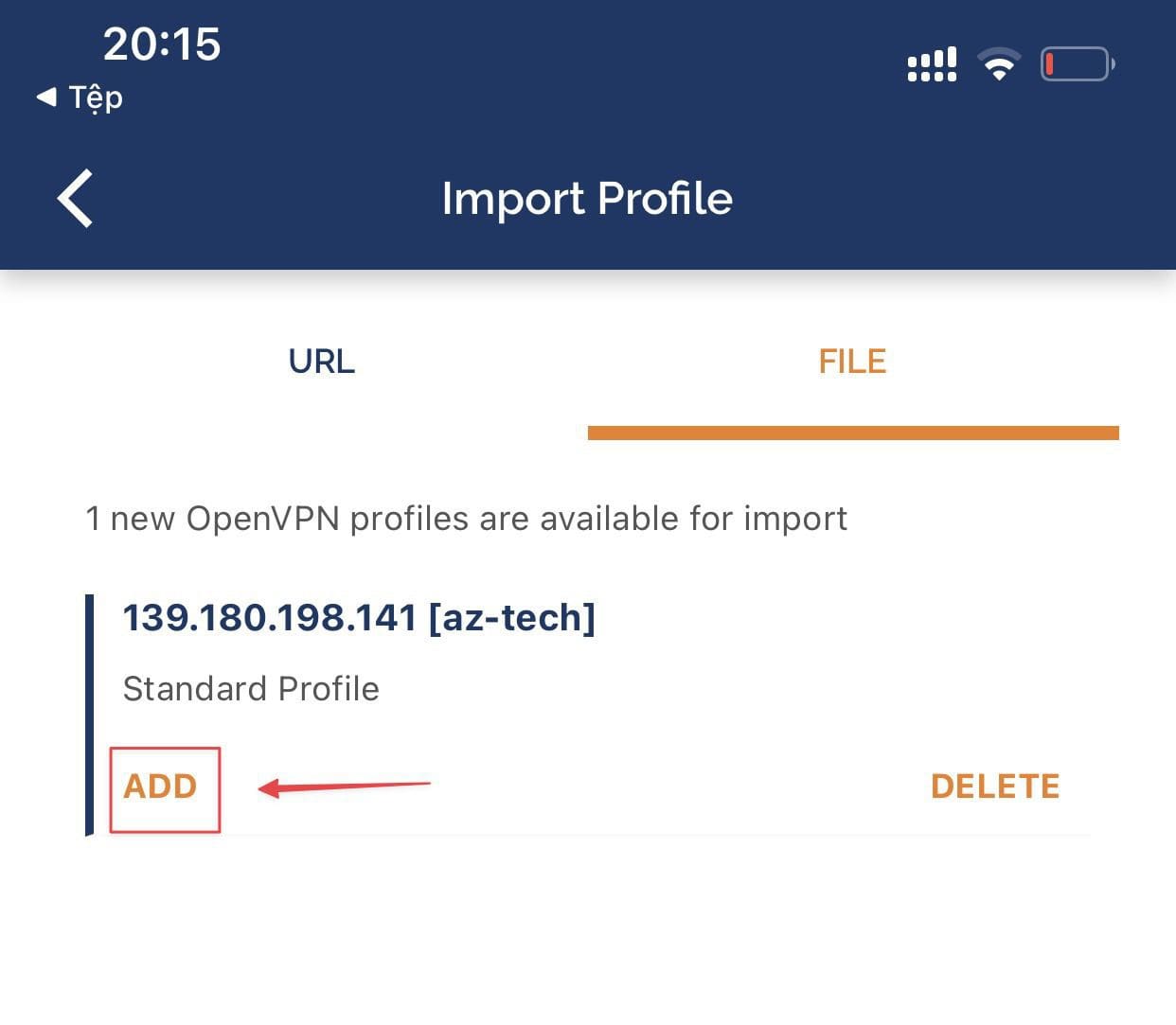
Task: Tap DELETE to remove the profile
Action: [x=994, y=786]
